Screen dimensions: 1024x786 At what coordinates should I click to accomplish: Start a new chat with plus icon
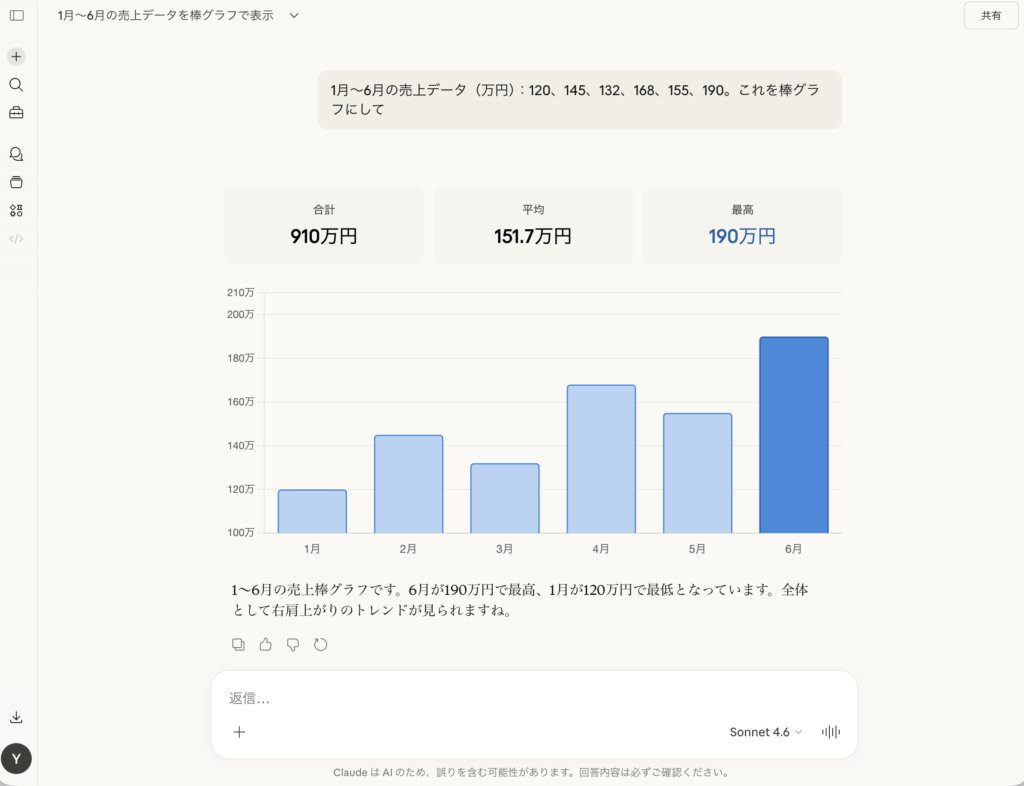[16, 57]
